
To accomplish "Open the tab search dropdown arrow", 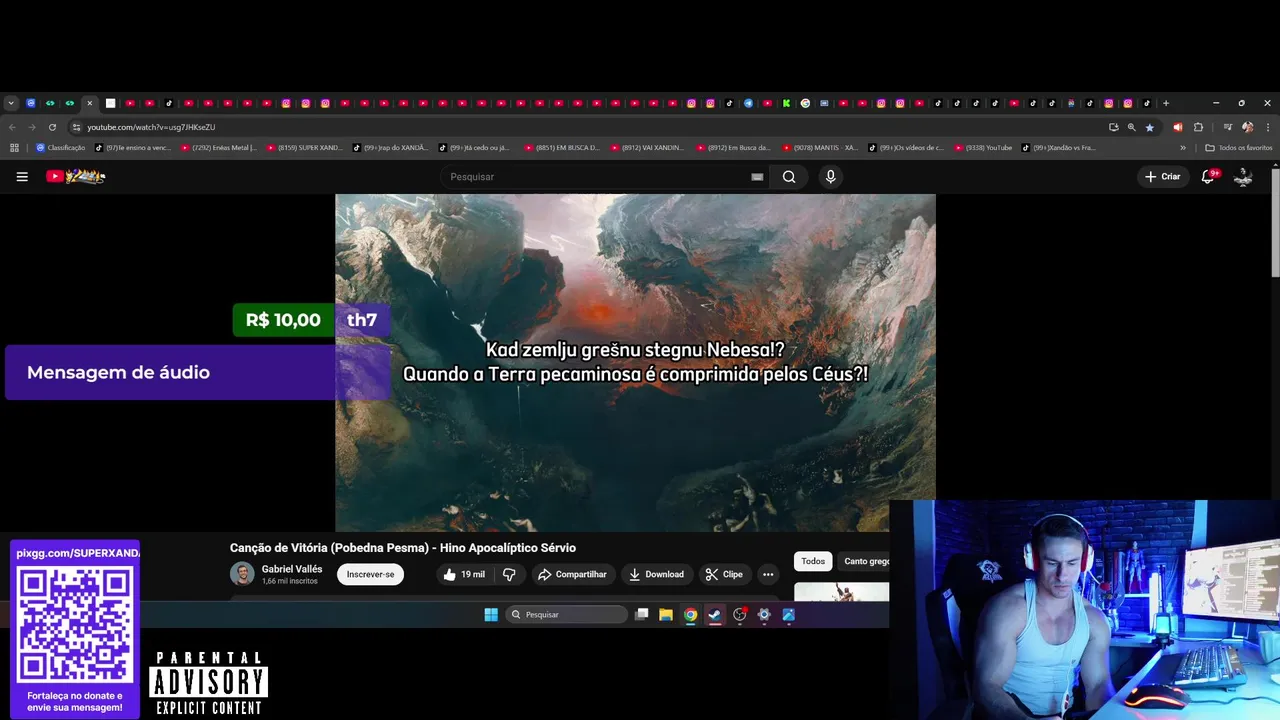I will 11,103.
